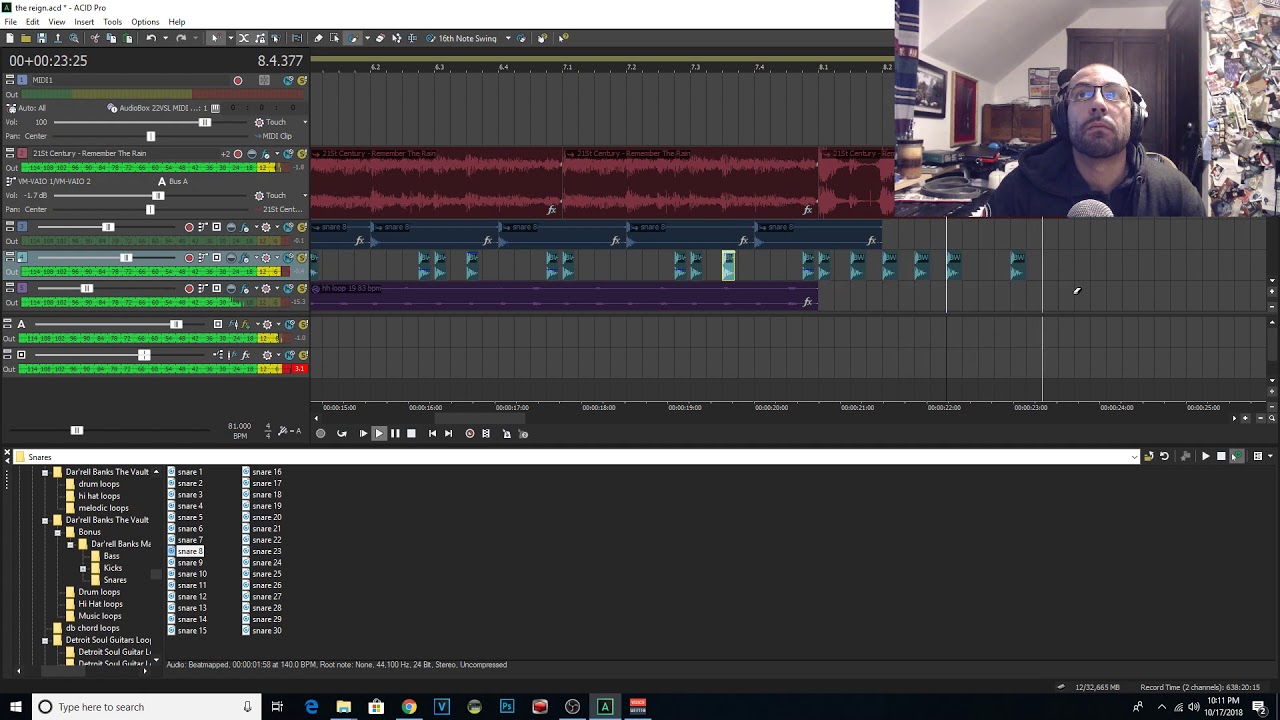Viewport: 1280px width, 720px height.
Task: Click the Go to Start transport button
Action: (432, 433)
